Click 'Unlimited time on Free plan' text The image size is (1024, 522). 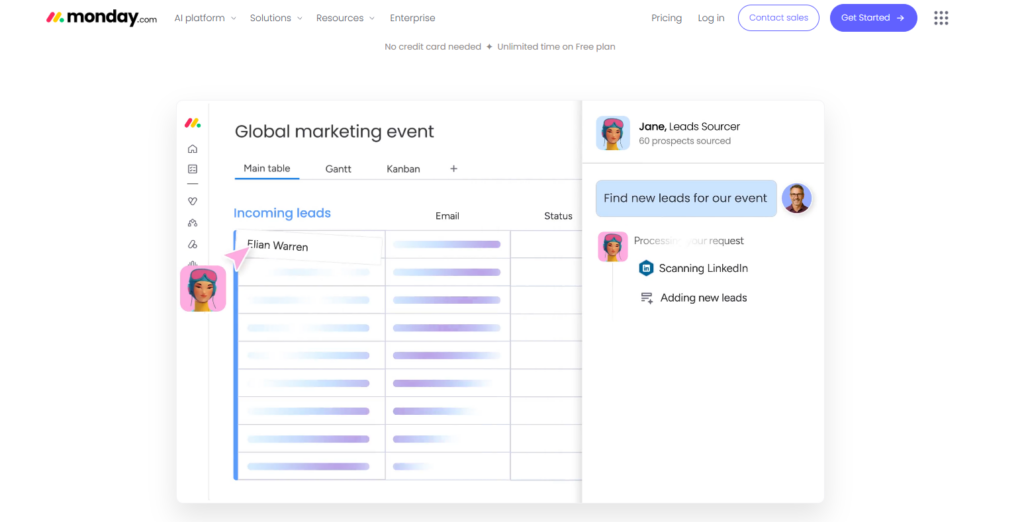pos(556,46)
